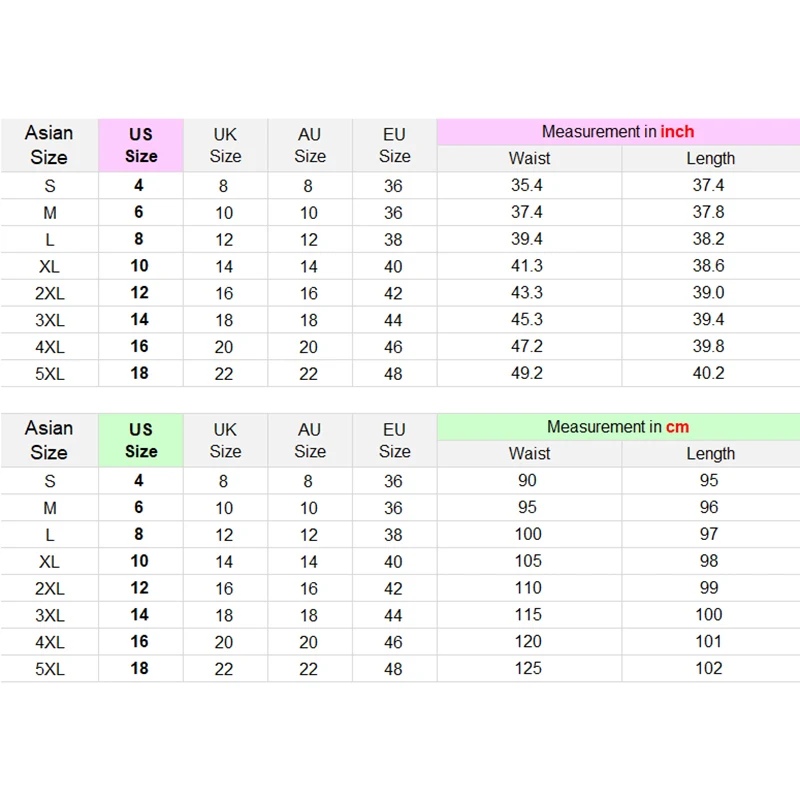This screenshot has height=800, width=800.
Task: Click the 47.2 waist measurement
Action: click(x=529, y=346)
